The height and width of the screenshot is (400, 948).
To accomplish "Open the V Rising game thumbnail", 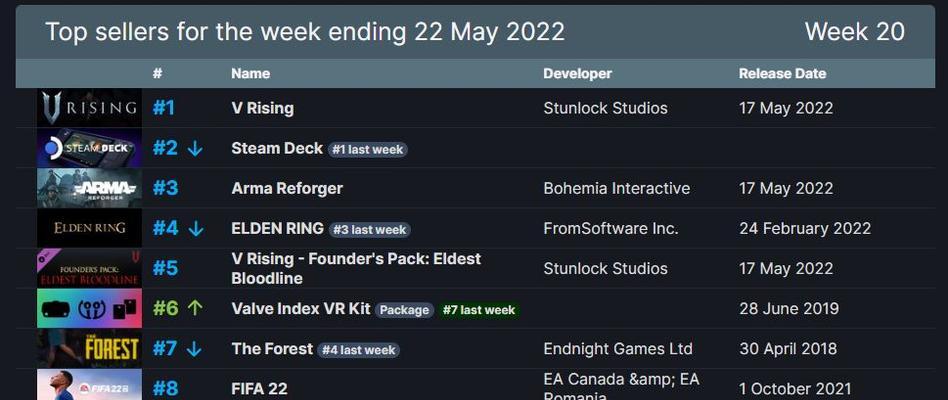I will pyautogui.click(x=89, y=108).
